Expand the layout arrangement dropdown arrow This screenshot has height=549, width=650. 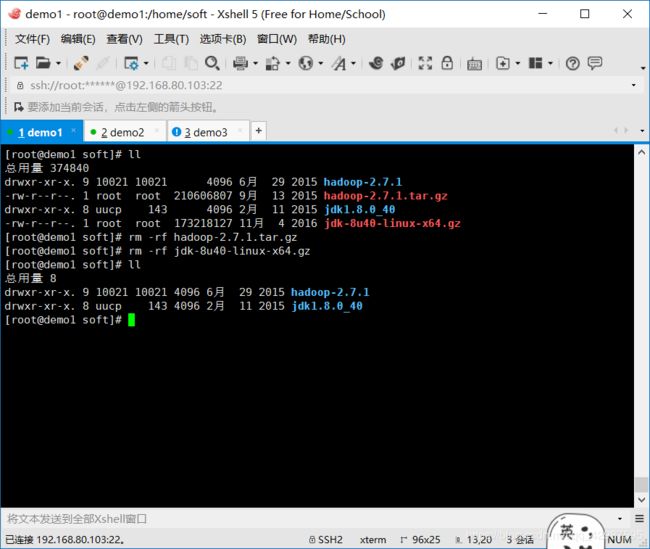pos(550,63)
